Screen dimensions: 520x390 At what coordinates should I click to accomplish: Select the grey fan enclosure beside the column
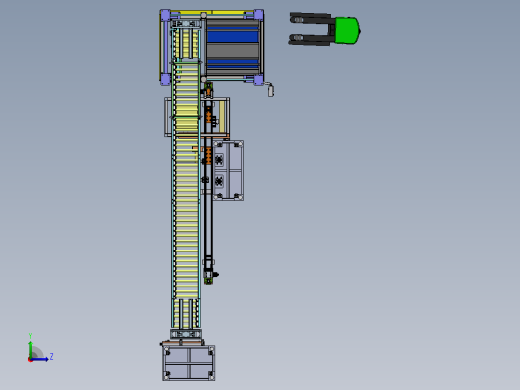tap(228, 171)
